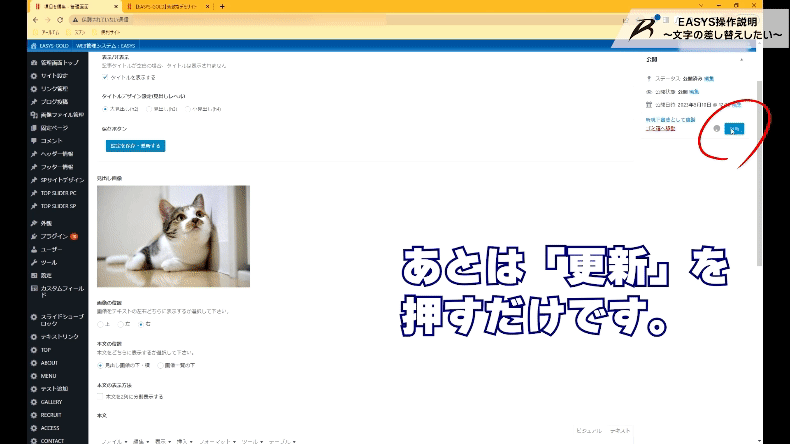Switch to the ビジュアル editor tab
The height and width of the screenshot is (444, 790).
589,431
